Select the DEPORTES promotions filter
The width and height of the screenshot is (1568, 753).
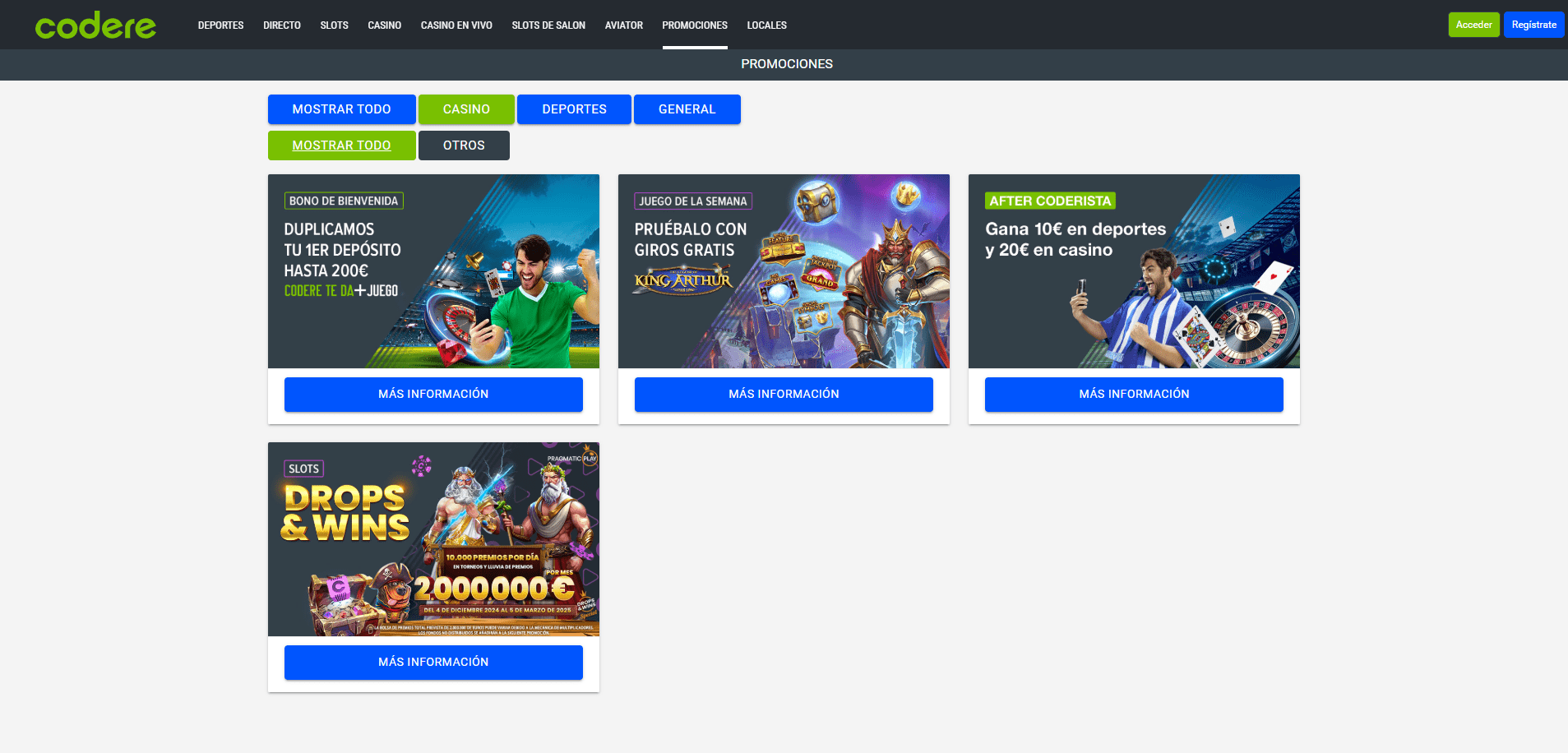[574, 109]
